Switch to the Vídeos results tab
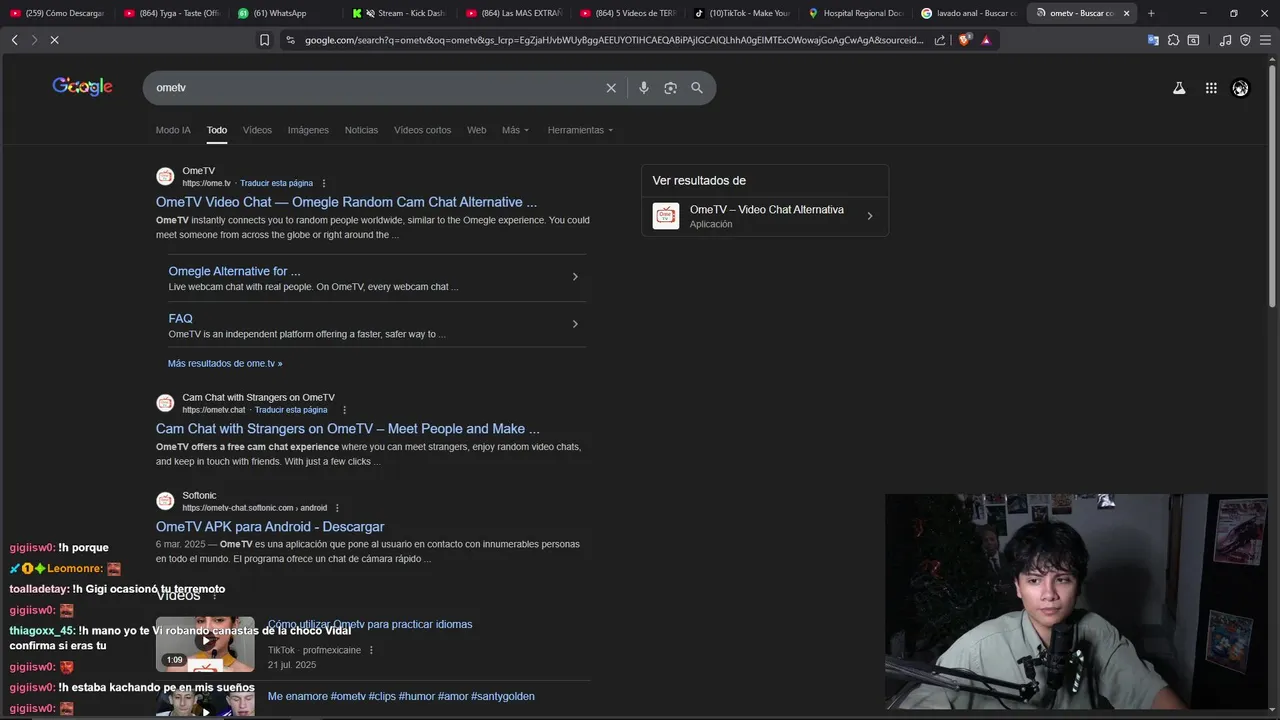Screen dimensions: 1280x720 257,130
